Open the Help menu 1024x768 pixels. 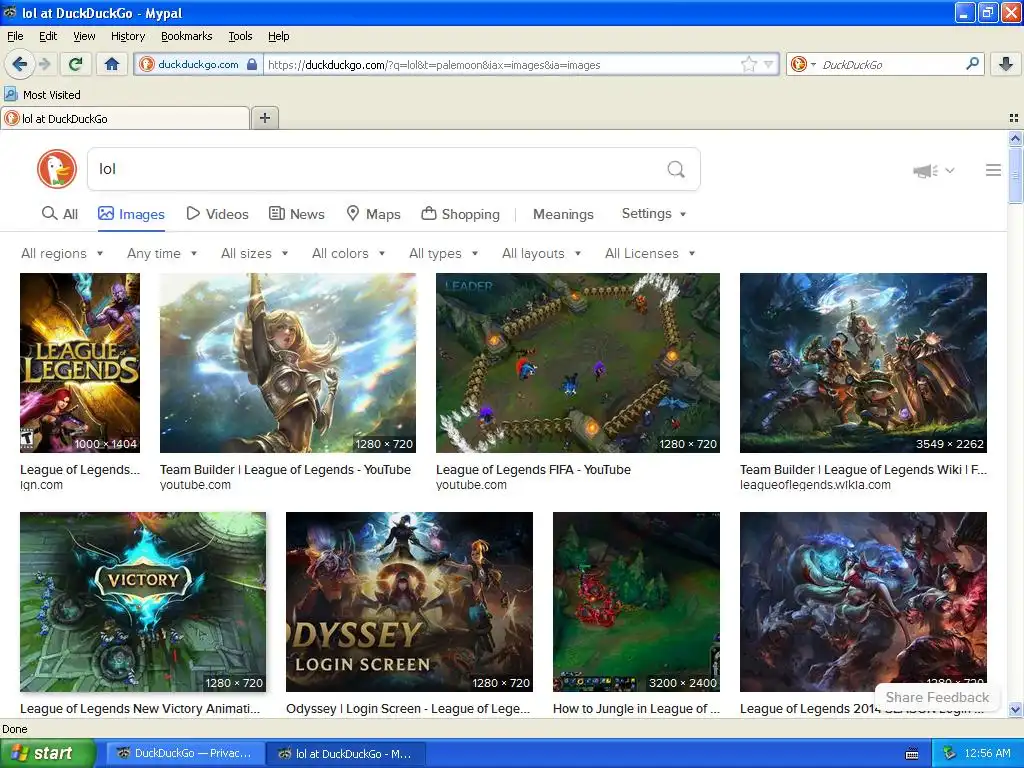click(278, 36)
